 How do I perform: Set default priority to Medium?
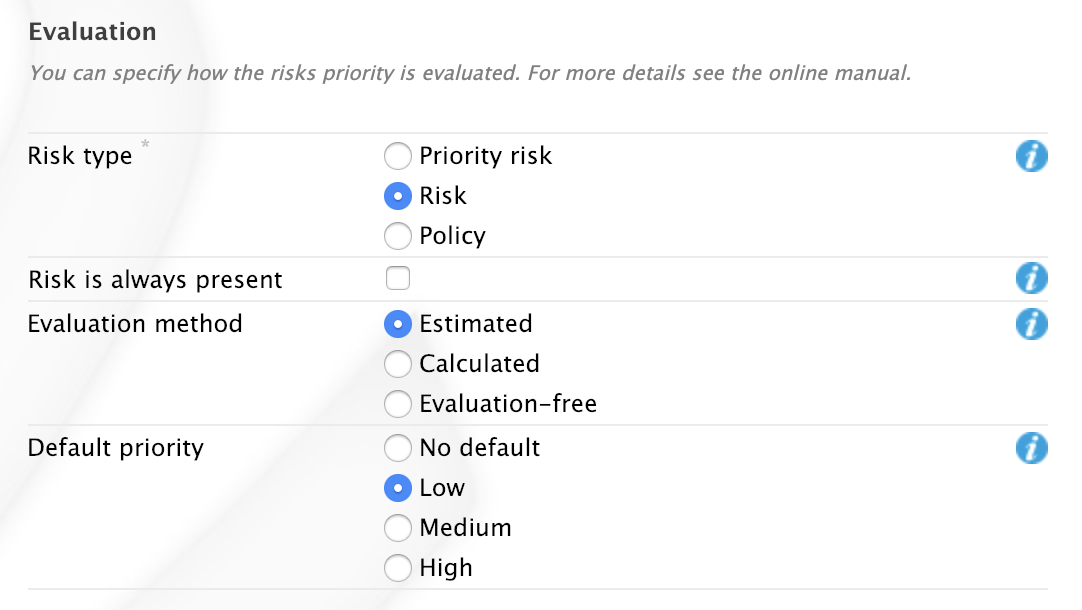(x=398, y=528)
